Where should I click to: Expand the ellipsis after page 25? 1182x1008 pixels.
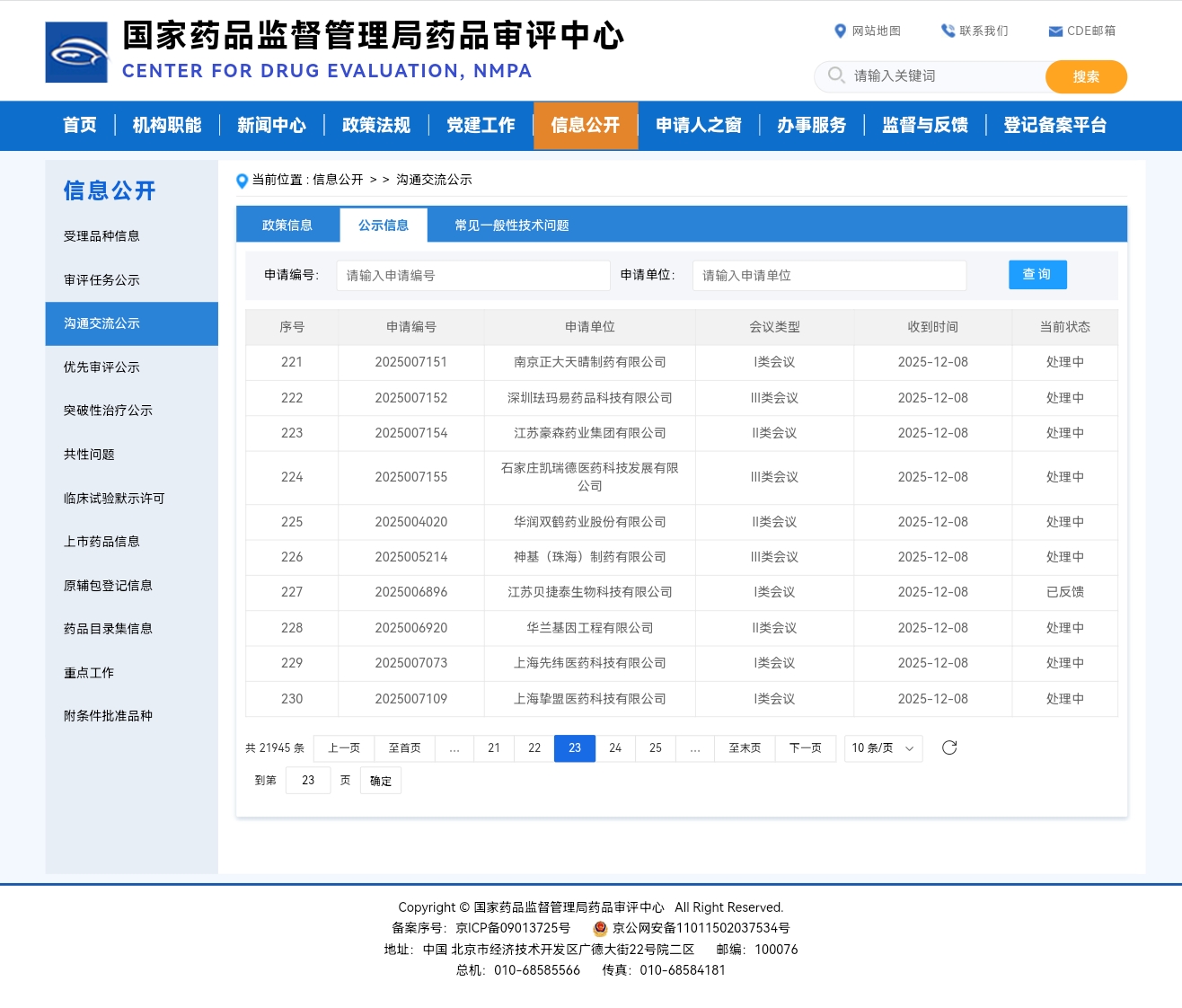click(695, 747)
